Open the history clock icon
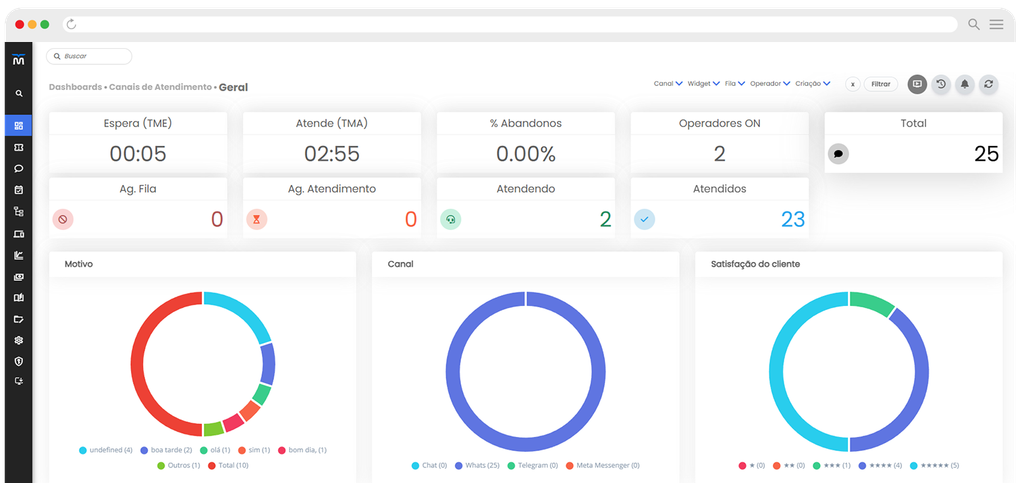Viewport: 1024px width, 483px height. 941,84
